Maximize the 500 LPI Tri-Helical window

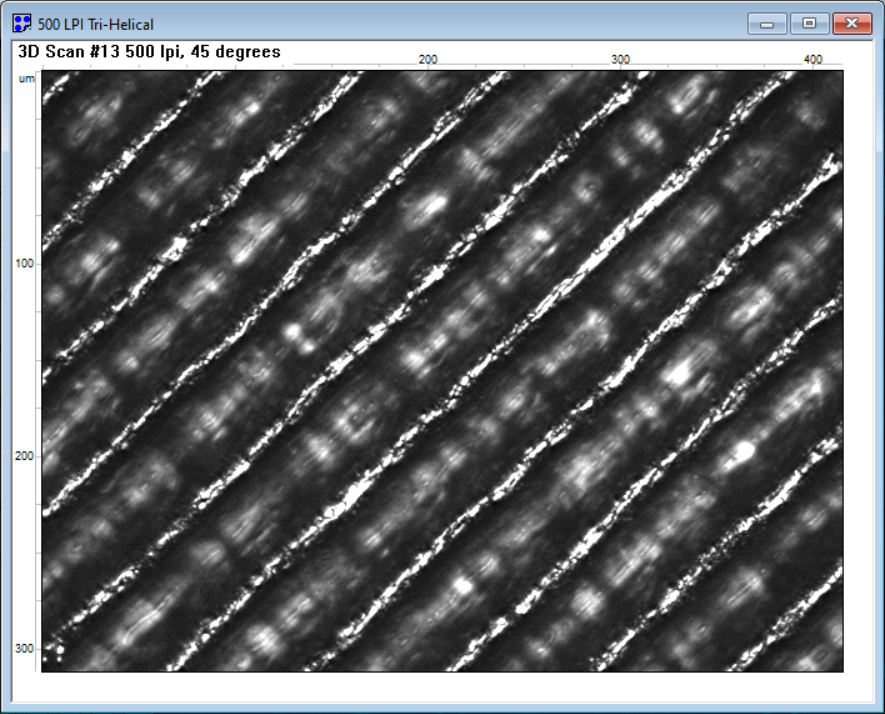click(x=809, y=23)
